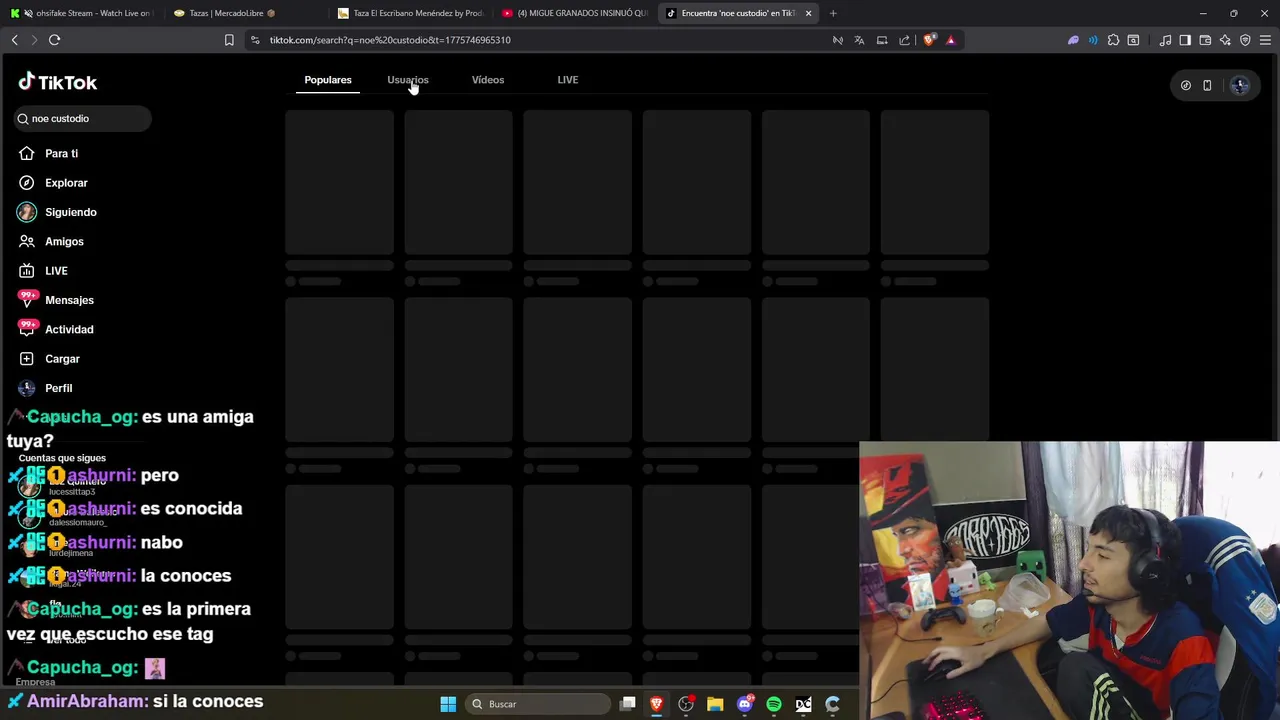Click Cargar to upload a video
This screenshot has width=1280, height=720.
click(49, 358)
